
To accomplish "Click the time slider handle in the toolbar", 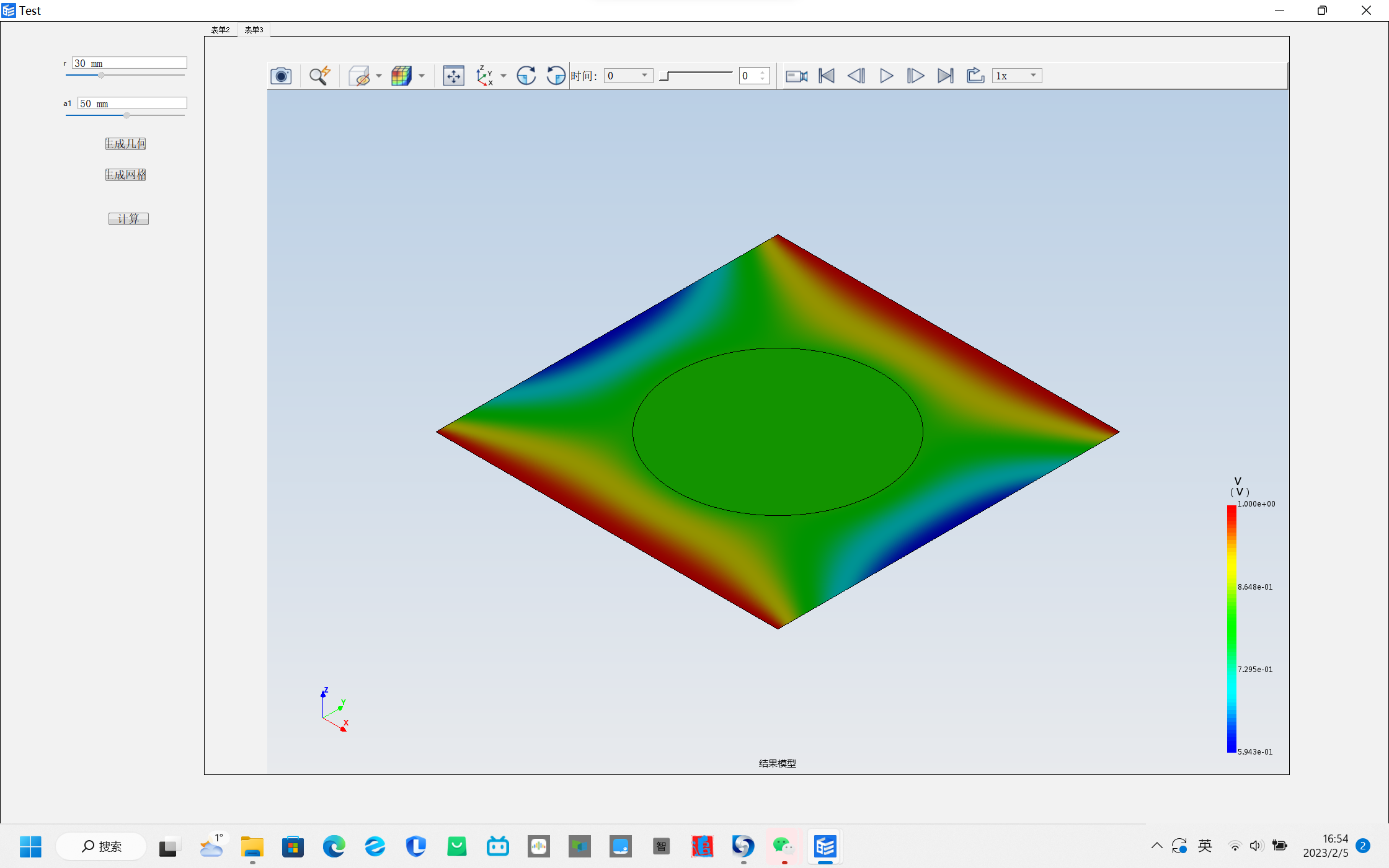I will (x=664, y=76).
